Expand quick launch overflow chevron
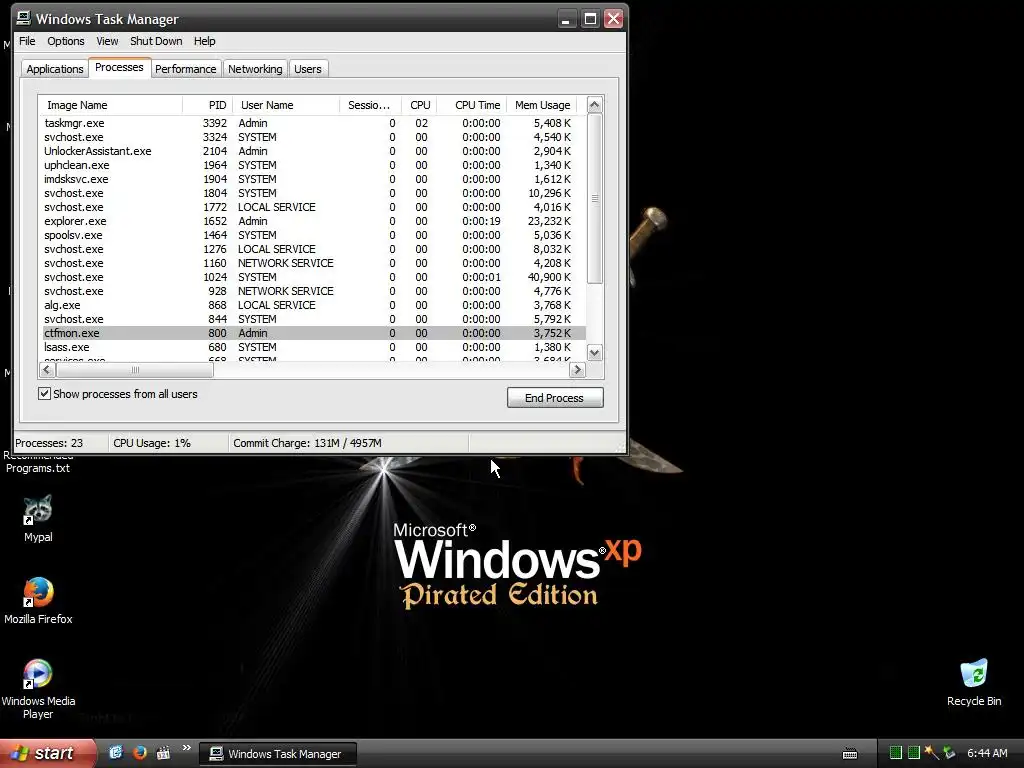 point(187,748)
